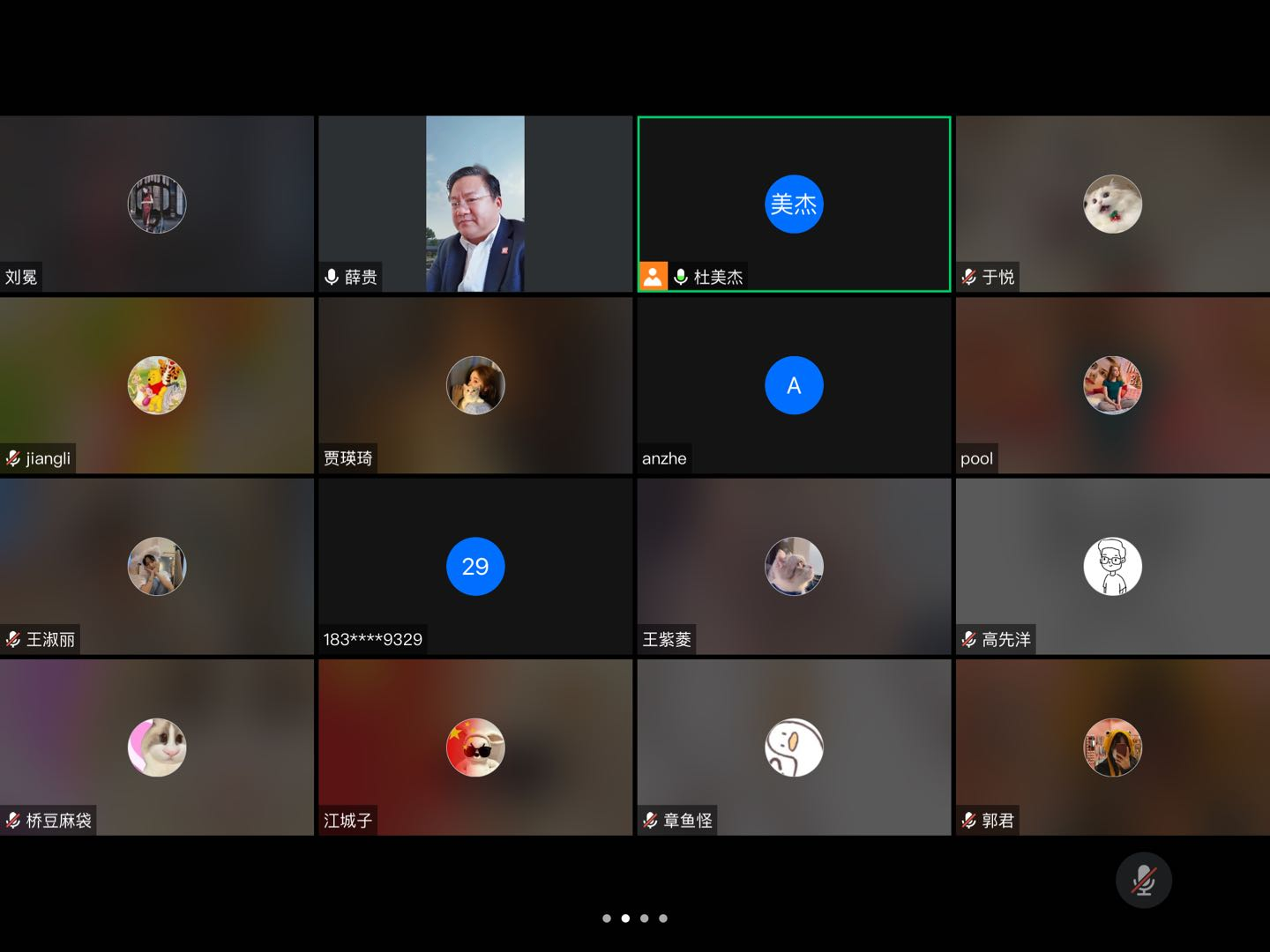
Task: Tap the anzhe avatar with letter A
Action: tap(794, 385)
